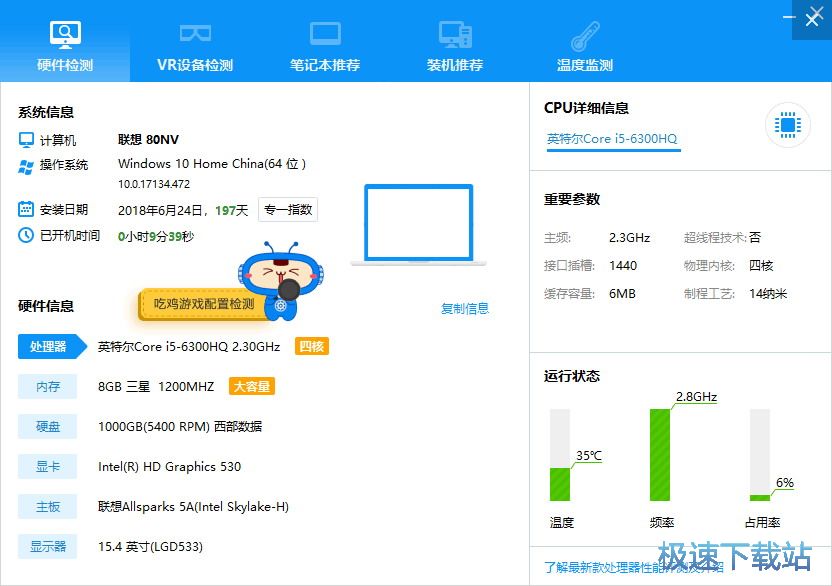Image resolution: width=832 pixels, height=586 pixels.
Task: Click the 频率 2.8GHz bar
Action: click(660, 455)
